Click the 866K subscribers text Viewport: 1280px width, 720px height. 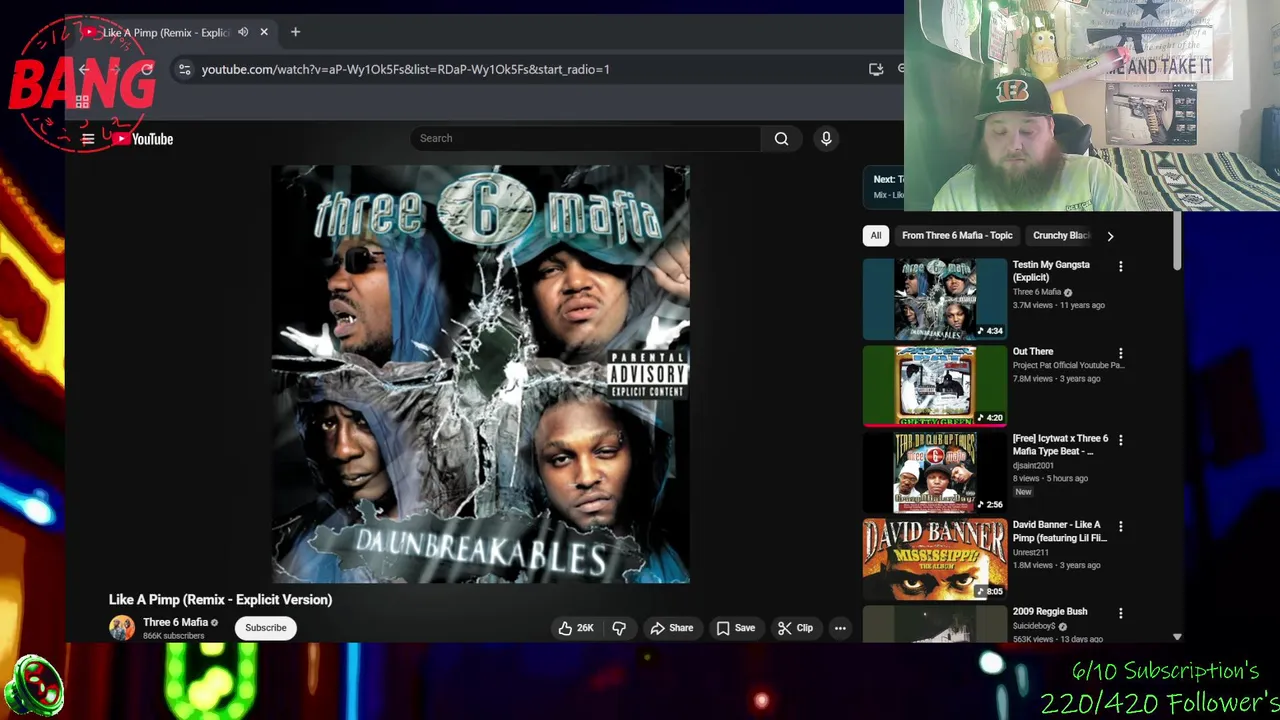[173, 636]
